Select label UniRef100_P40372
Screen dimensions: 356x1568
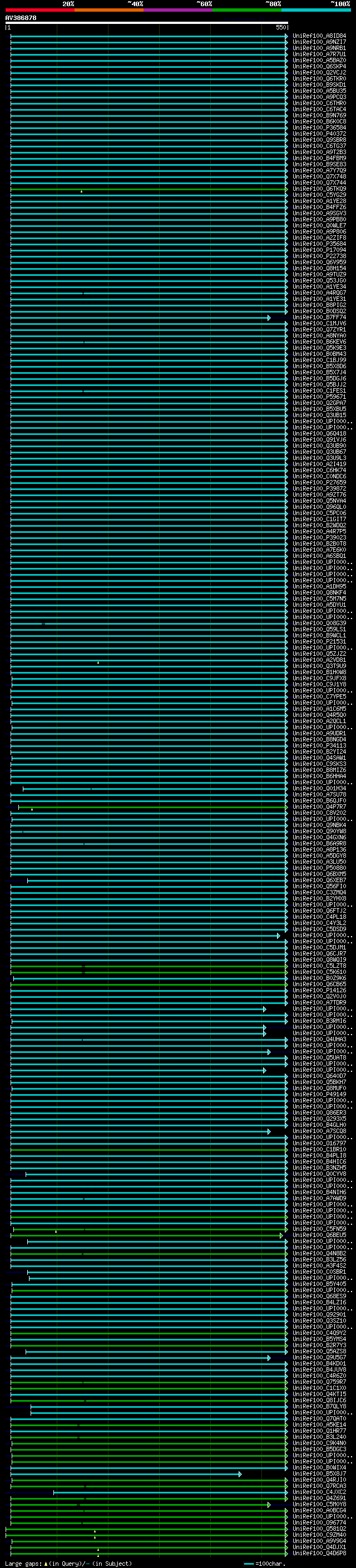tap(319, 134)
